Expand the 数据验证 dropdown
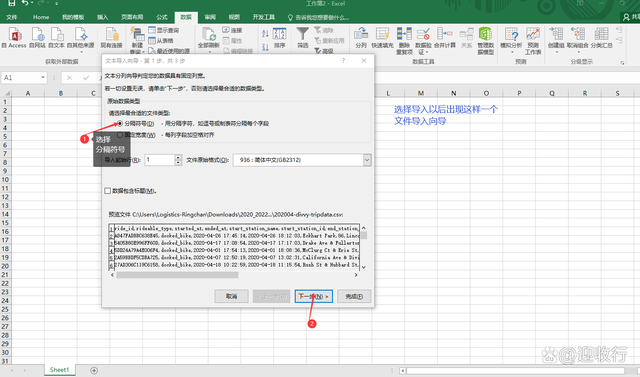Image resolution: width=640 pixels, height=377 pixels. click(x=427, y=52)
